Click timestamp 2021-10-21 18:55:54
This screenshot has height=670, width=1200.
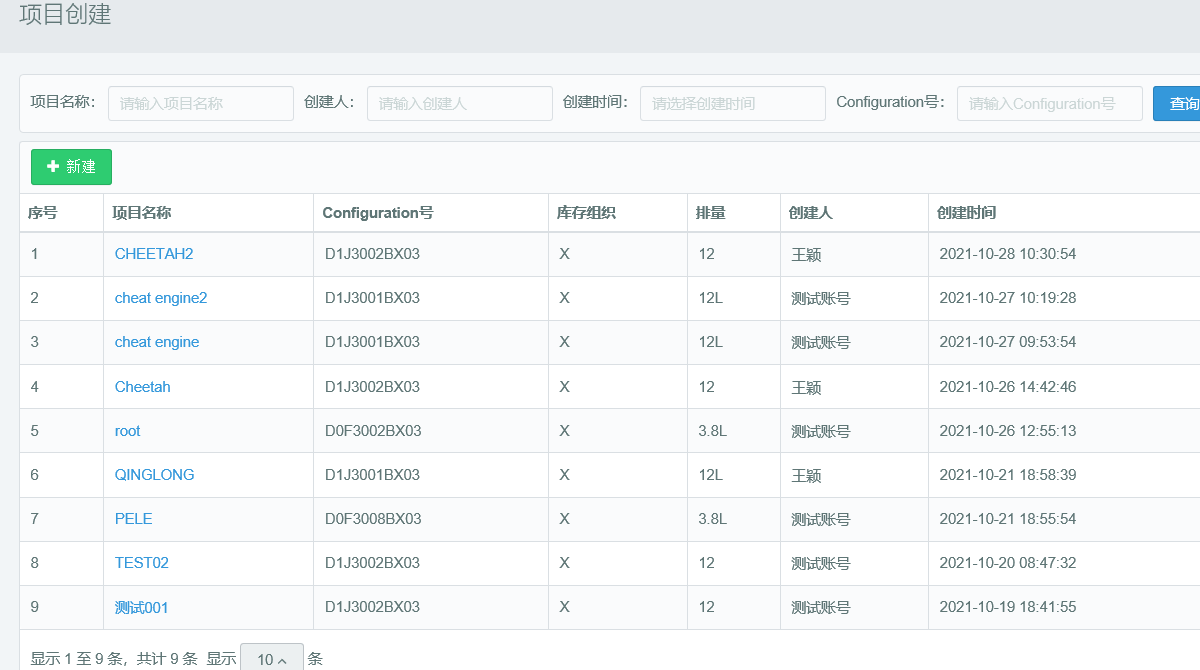(x=1008, y=519)
